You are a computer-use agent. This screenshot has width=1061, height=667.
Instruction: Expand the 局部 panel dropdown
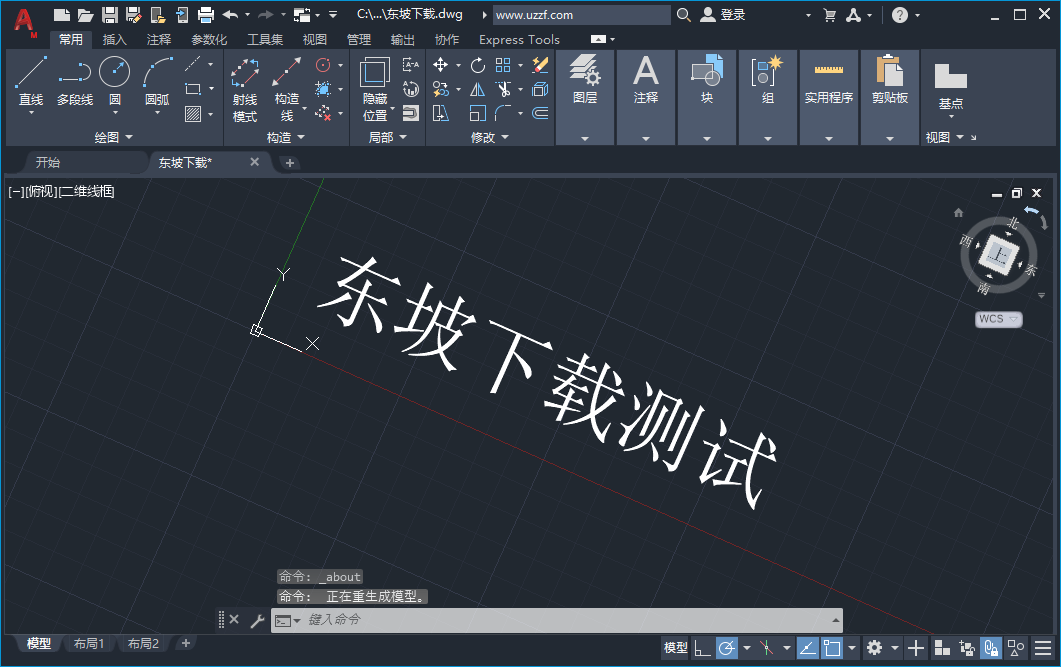pyautogui.click(x=387, y=137)
